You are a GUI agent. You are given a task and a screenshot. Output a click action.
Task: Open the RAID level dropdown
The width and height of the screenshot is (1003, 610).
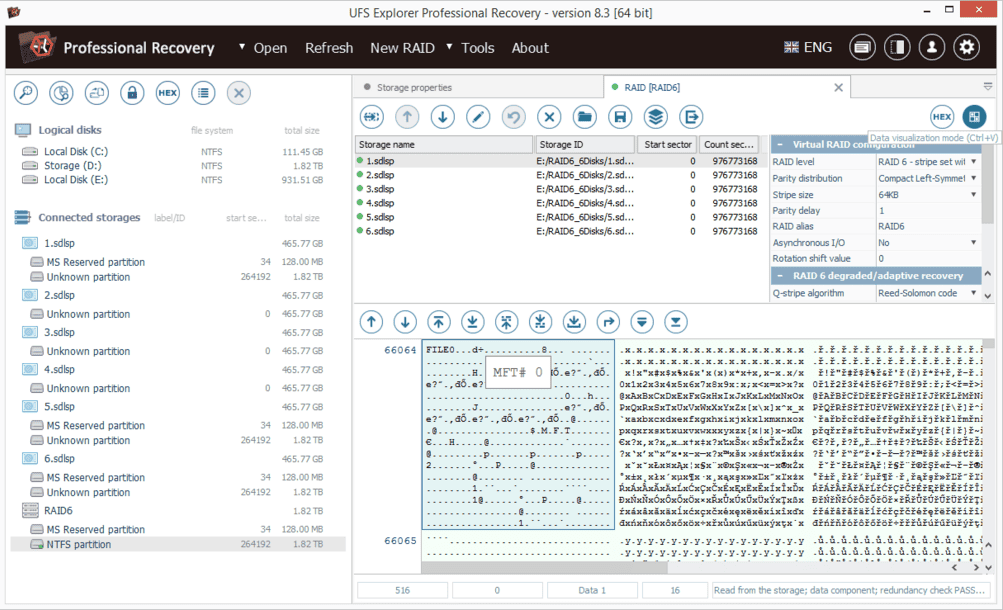pyautogui.click(x=973, y=161)
